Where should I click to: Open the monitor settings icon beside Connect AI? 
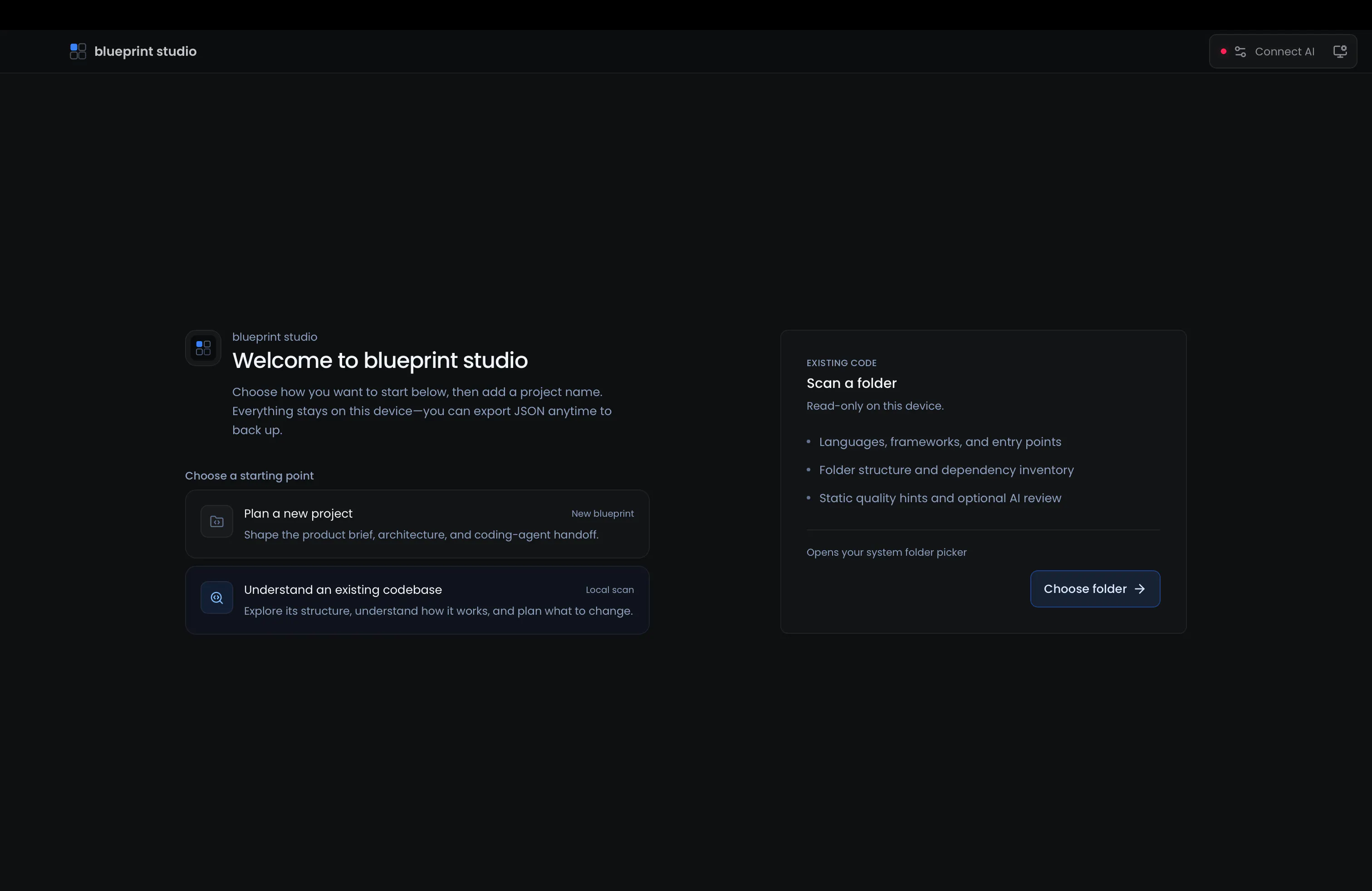pyautogui.click(x=1340, y=51)
